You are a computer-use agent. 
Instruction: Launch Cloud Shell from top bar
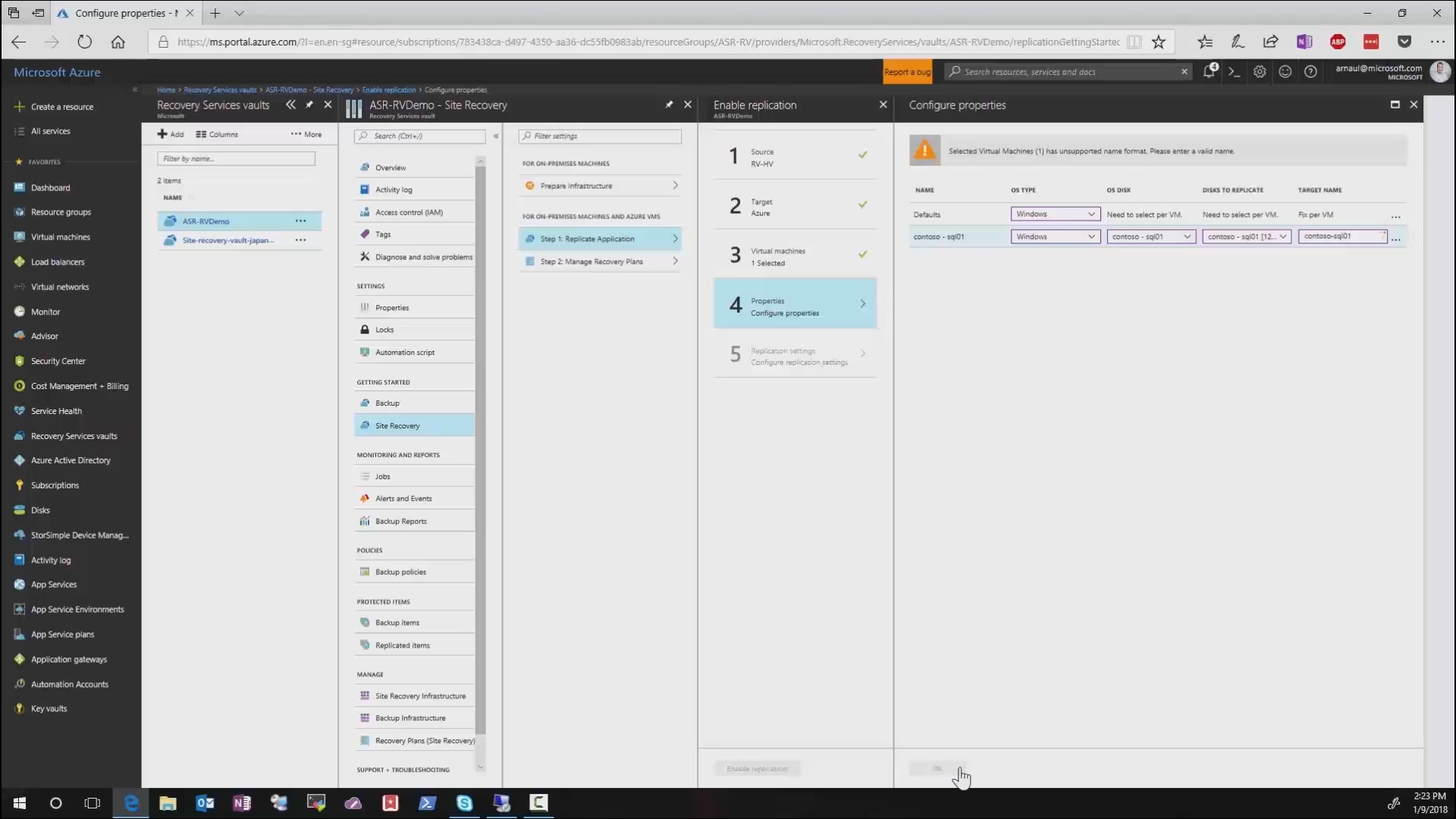(x=1234, y=71)
